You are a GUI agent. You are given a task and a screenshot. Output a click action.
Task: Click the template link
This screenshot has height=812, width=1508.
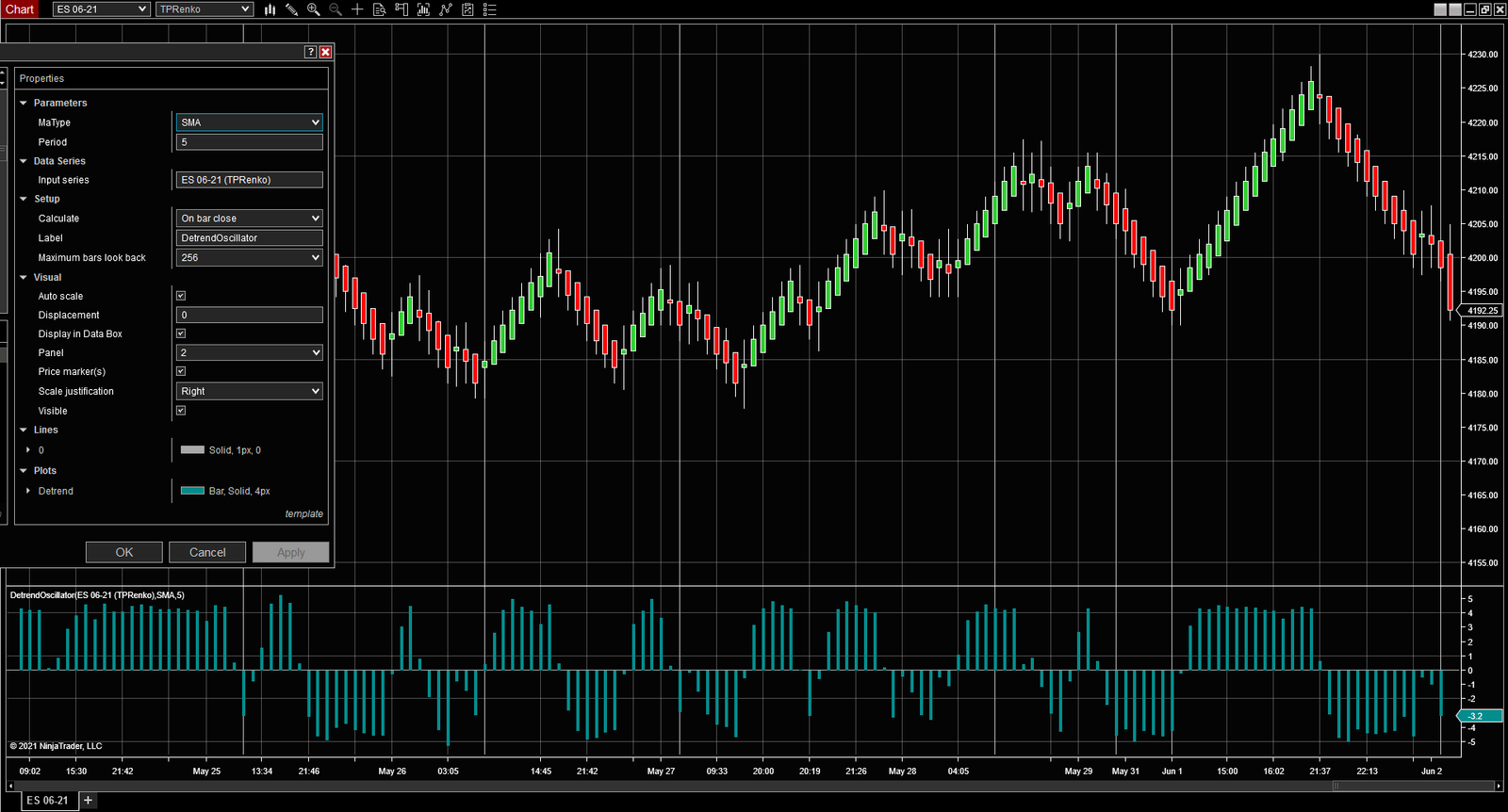tap(303, 514)
